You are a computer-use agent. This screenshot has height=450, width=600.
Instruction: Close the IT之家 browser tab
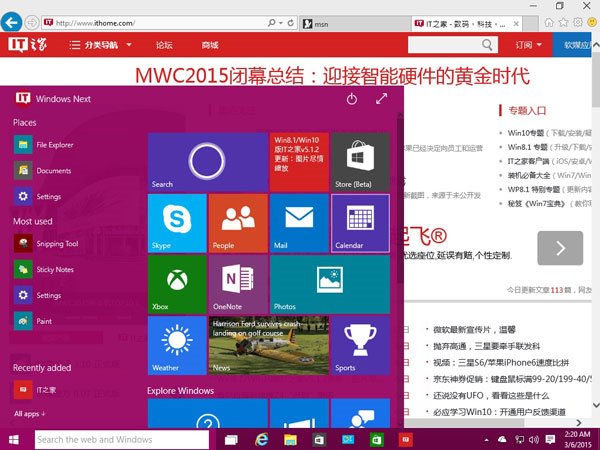(516, 24)
